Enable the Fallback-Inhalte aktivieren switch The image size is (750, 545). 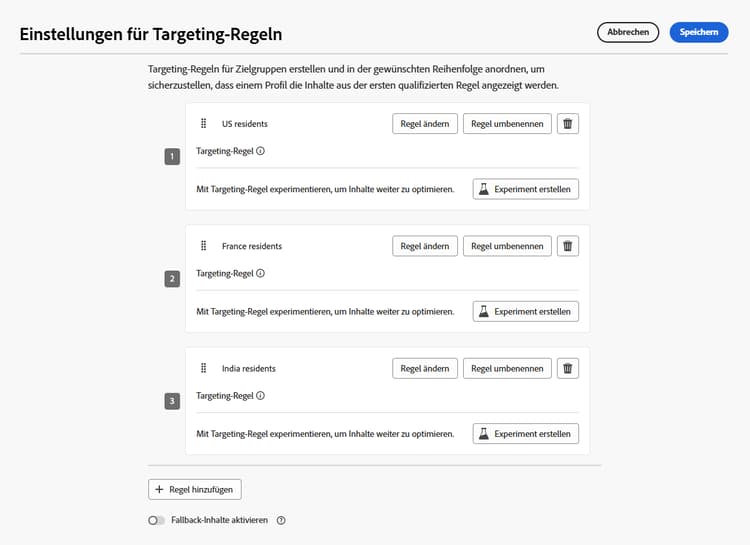[156, 520]
